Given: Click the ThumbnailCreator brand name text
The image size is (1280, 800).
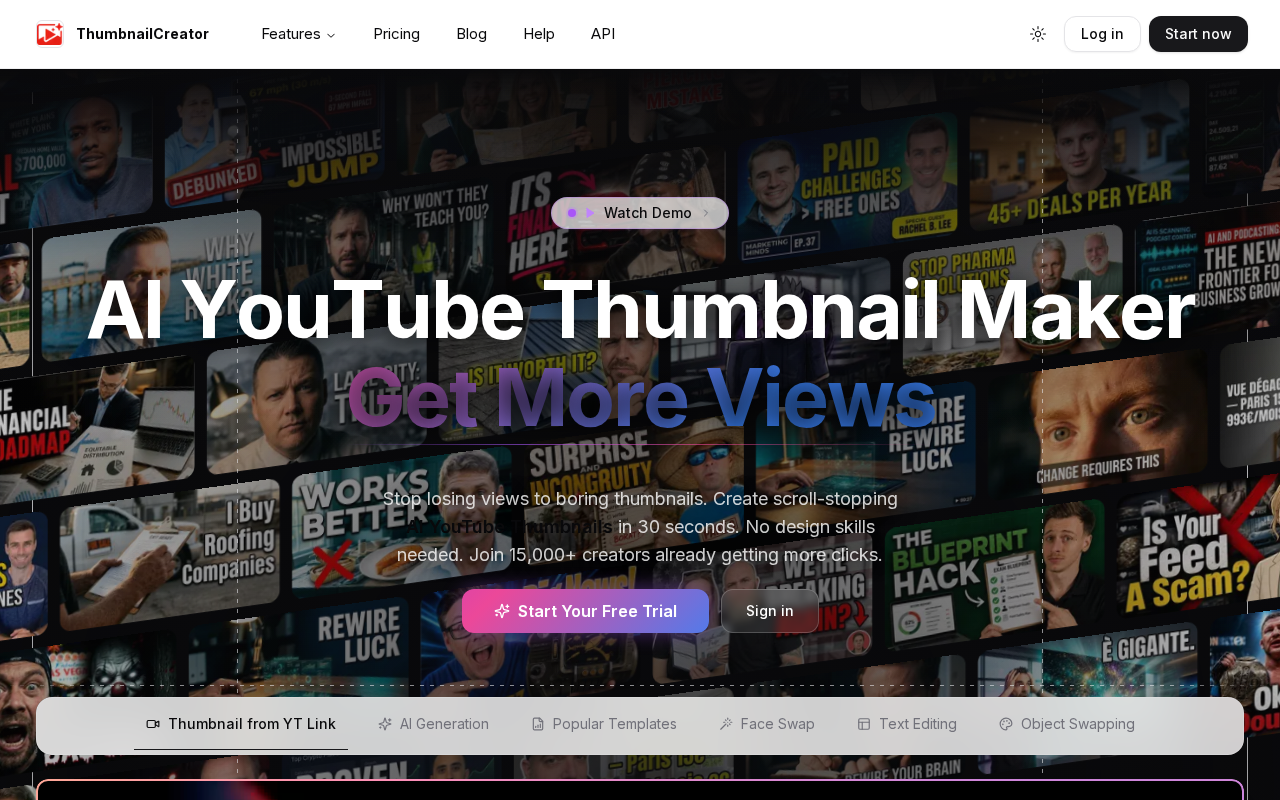Looking at the screenshot, I should coord(142,34).
